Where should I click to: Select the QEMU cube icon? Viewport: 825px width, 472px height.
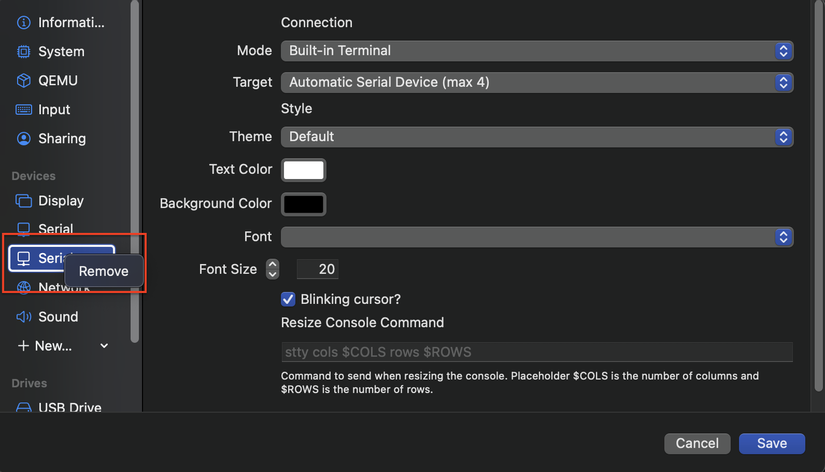point(24,80)
